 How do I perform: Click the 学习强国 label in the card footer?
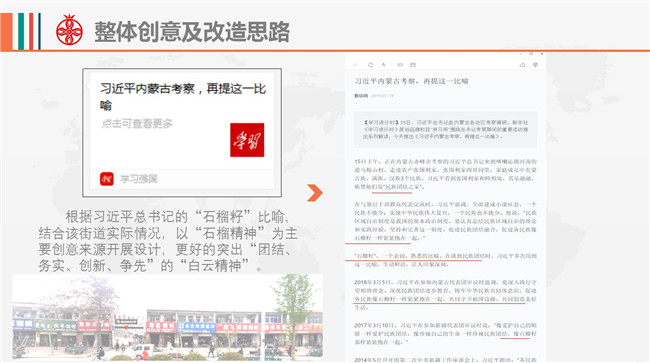[x=138, y=179]
